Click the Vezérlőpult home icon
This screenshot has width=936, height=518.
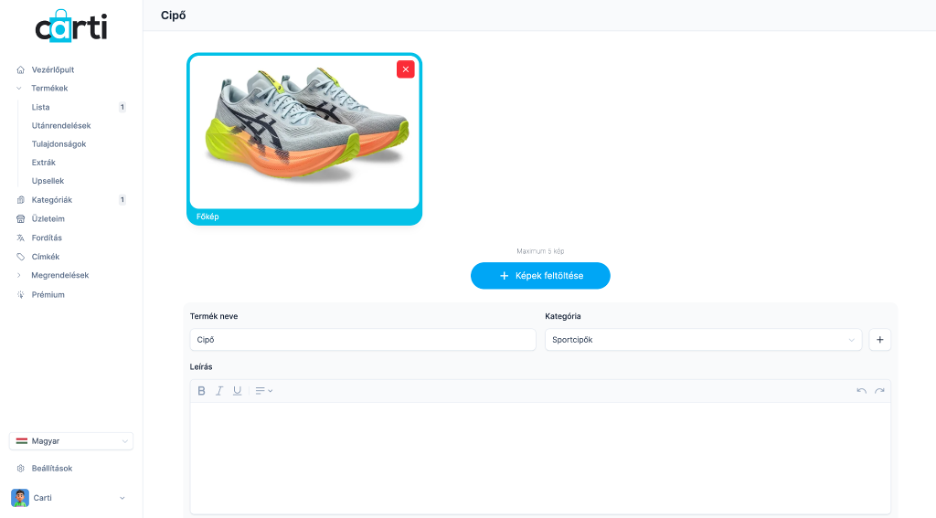(20, 70)
